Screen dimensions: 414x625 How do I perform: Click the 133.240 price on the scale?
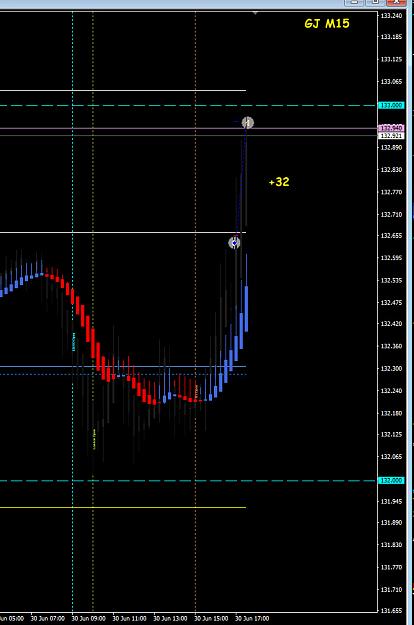(x=391, y=16)
